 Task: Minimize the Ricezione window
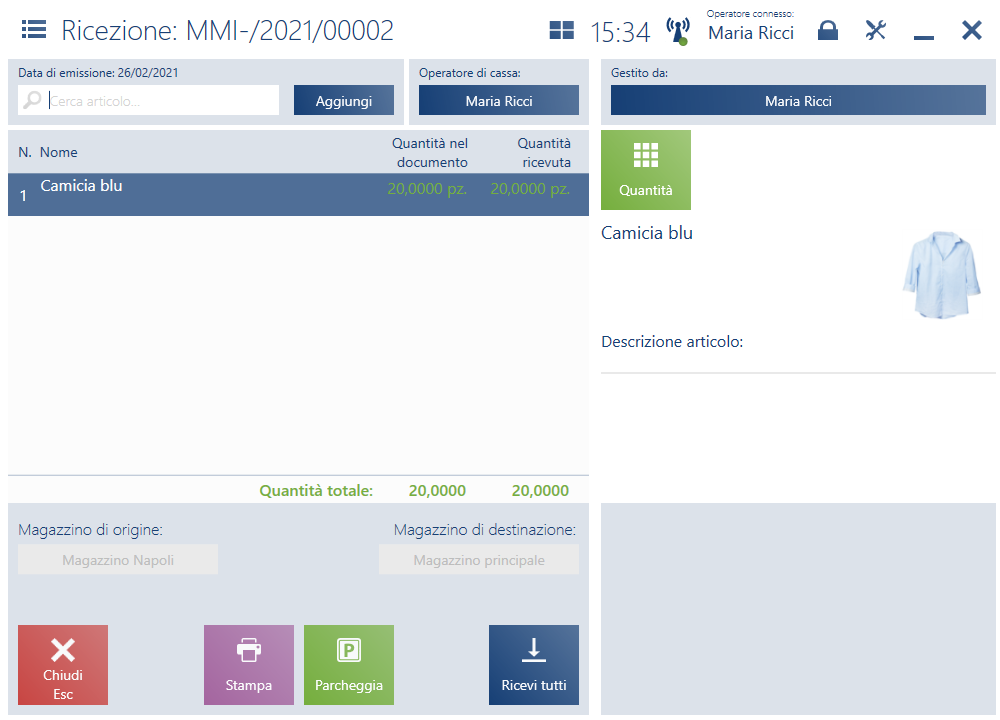(x=923, y=38)
